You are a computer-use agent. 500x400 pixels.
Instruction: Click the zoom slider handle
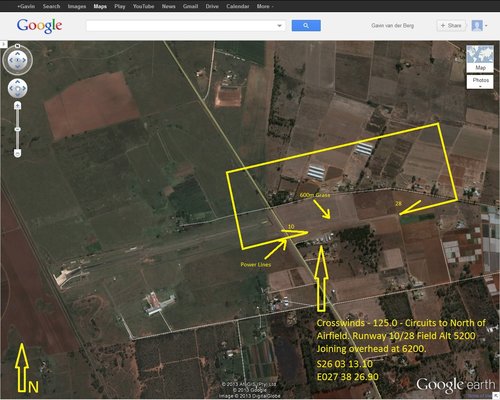17,129
